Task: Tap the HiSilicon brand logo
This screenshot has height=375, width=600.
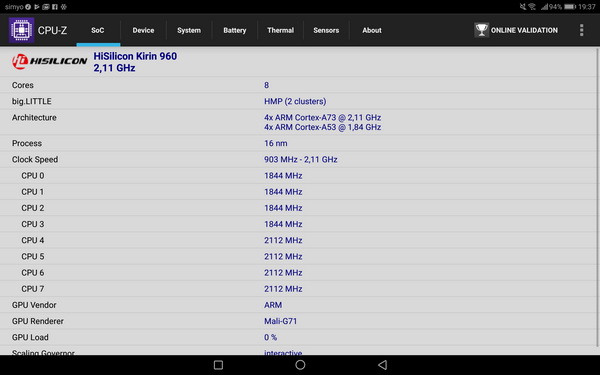Action: tap(49, 61)
